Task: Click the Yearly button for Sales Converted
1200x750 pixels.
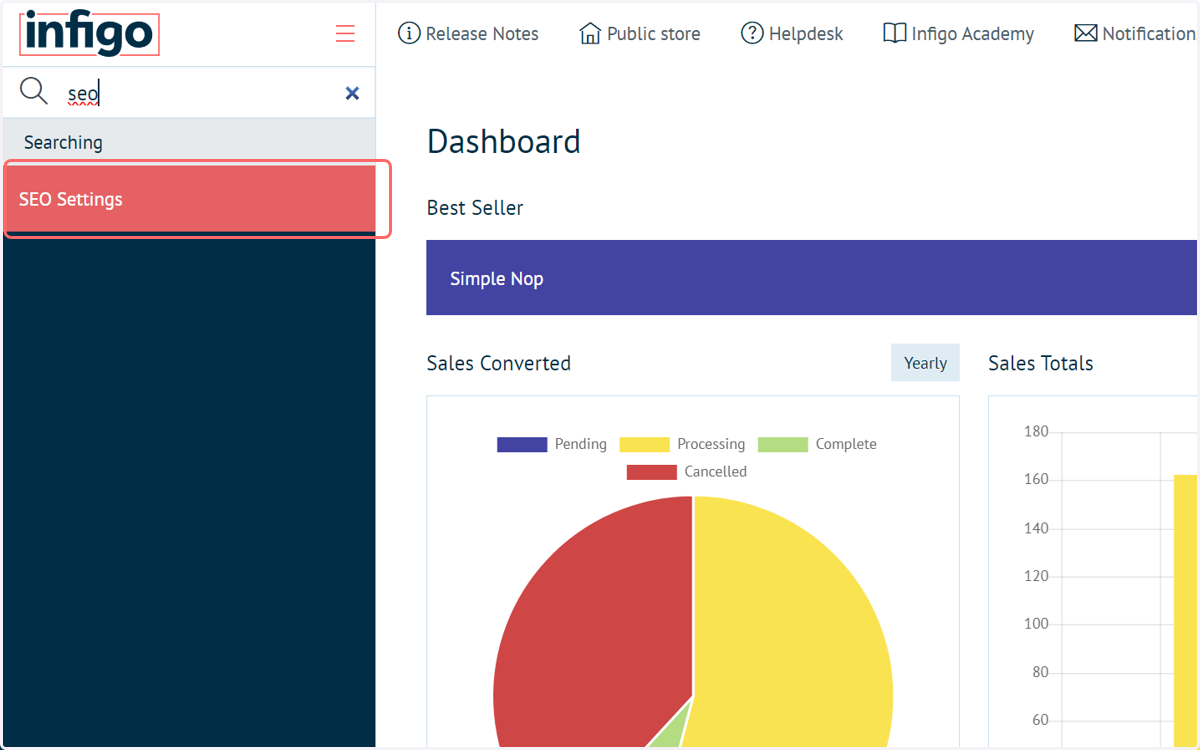Action: point(925,363)
